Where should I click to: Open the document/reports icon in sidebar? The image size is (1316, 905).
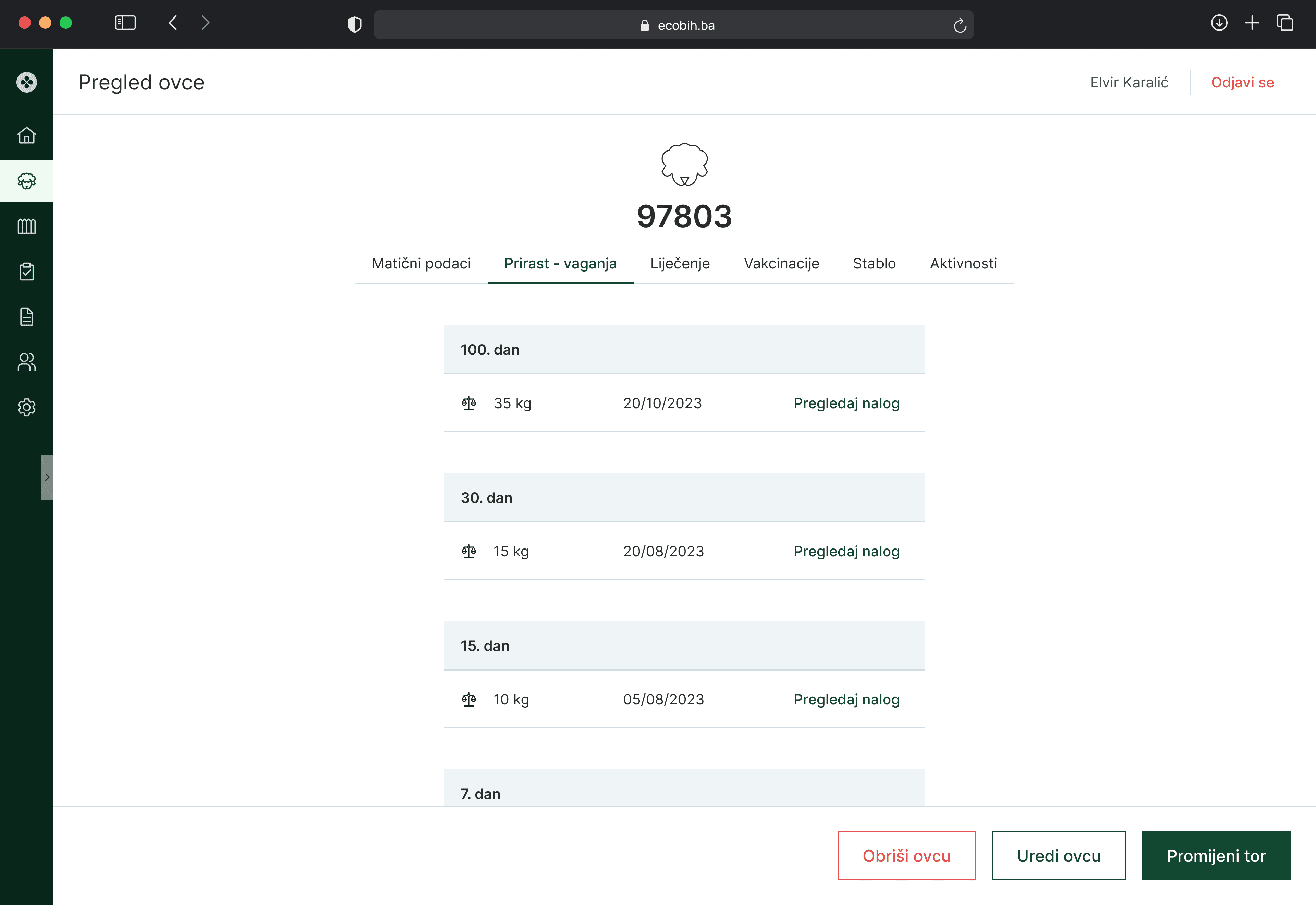[x=27, y=316]
